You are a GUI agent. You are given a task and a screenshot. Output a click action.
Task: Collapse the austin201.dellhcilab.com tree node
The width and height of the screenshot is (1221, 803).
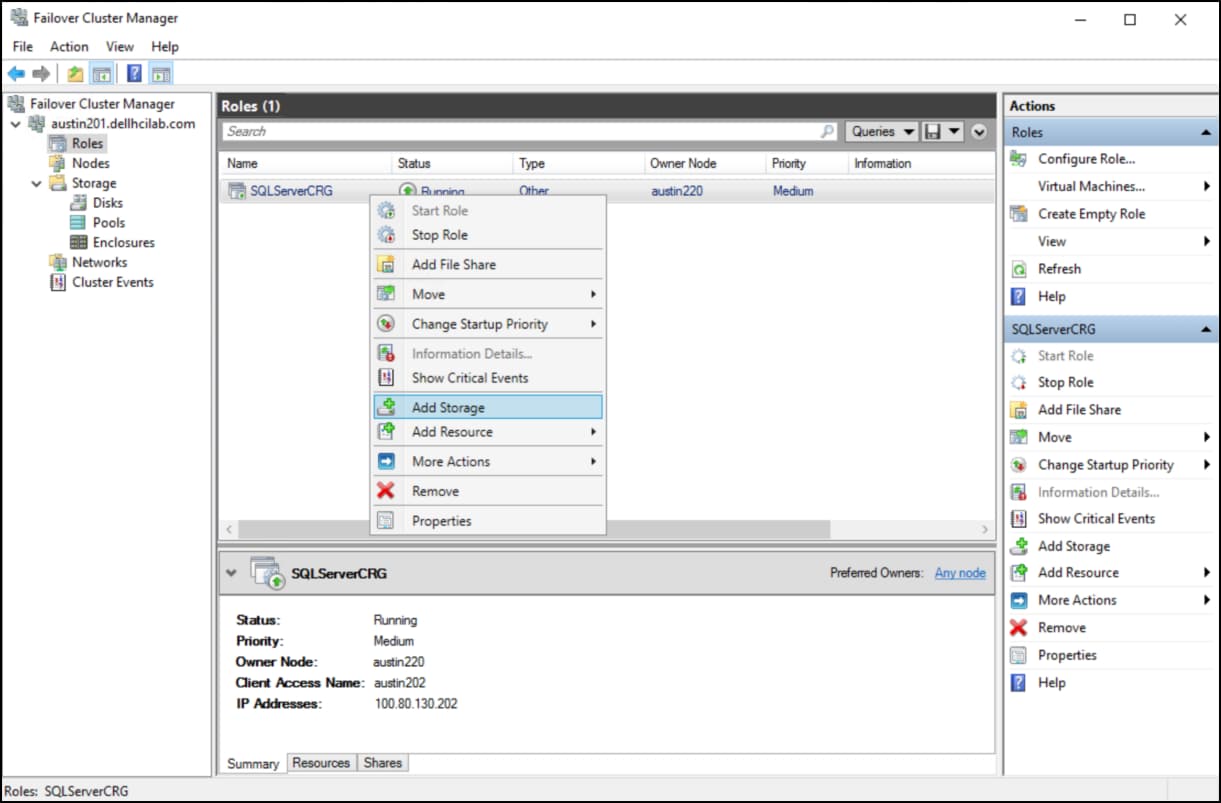tap(16, 124)
